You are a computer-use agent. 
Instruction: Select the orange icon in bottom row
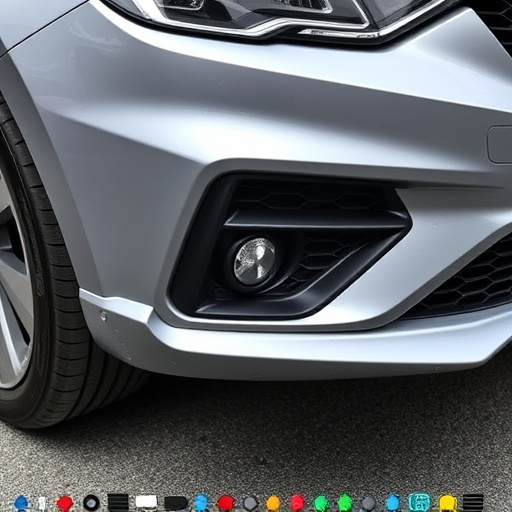click(x=273, y=503)
